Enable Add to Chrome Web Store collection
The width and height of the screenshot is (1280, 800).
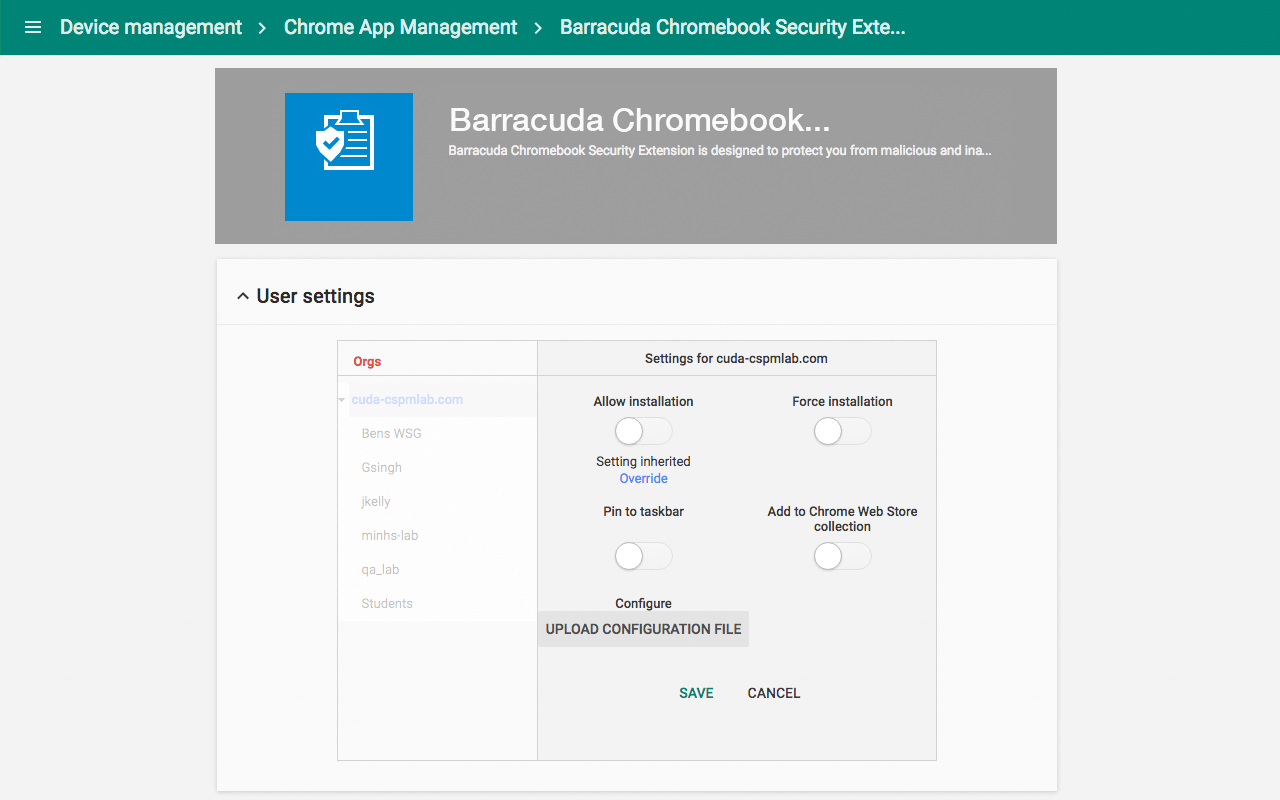click(842, 556)
